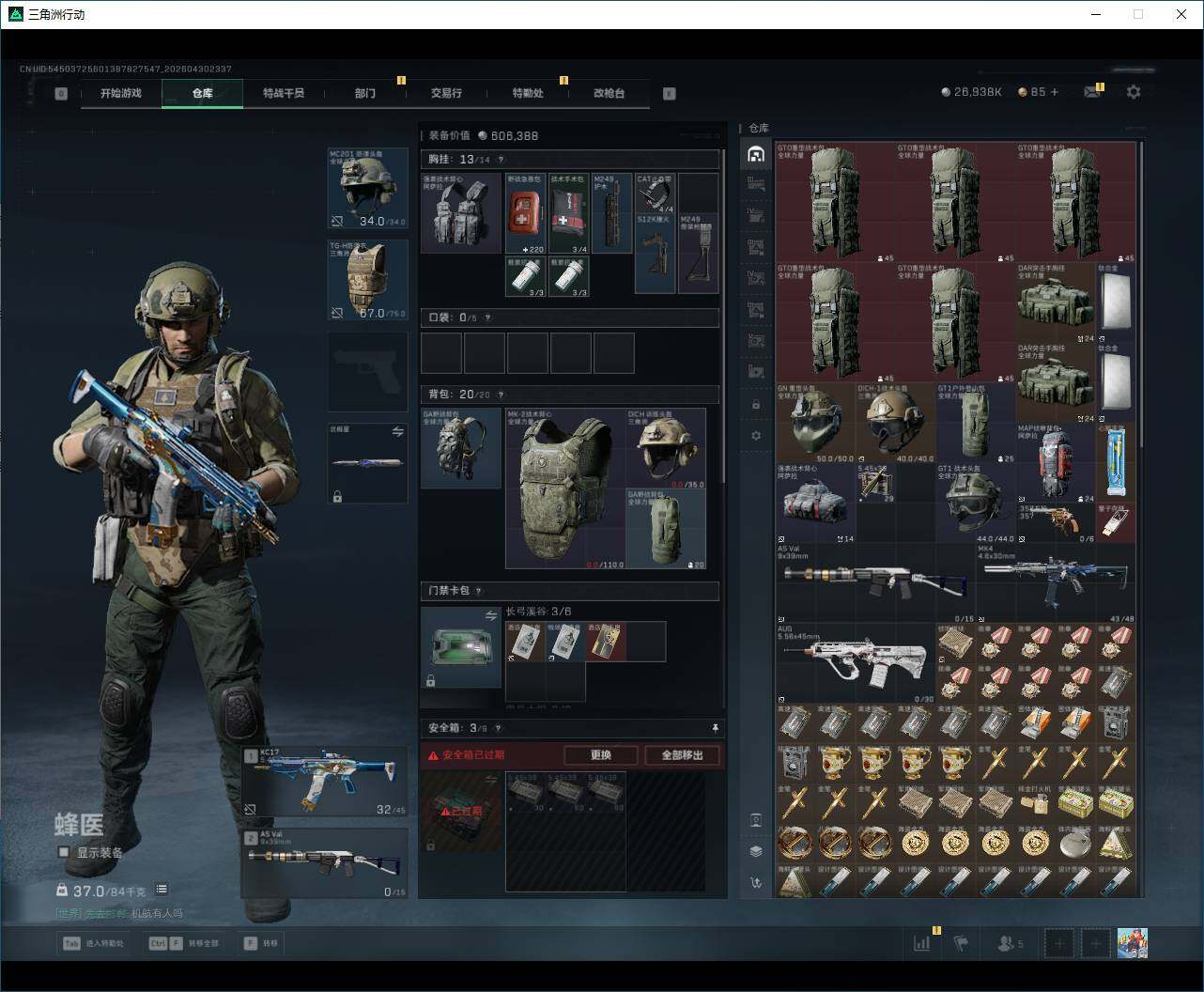Click the 长弓溪谷: 3/6 keycard label
The image size is (1204, 992).
tap(539, 612)
